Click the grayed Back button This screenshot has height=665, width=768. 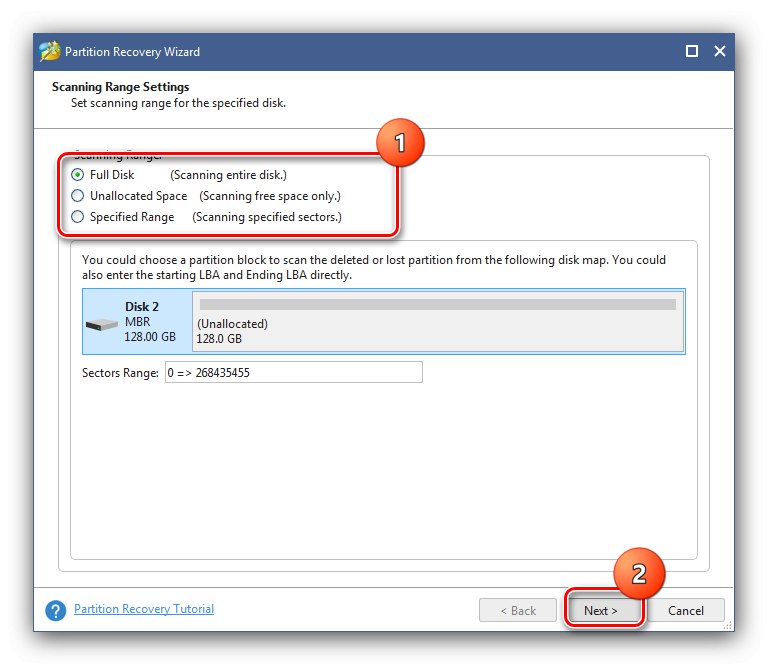click(518, 610)
